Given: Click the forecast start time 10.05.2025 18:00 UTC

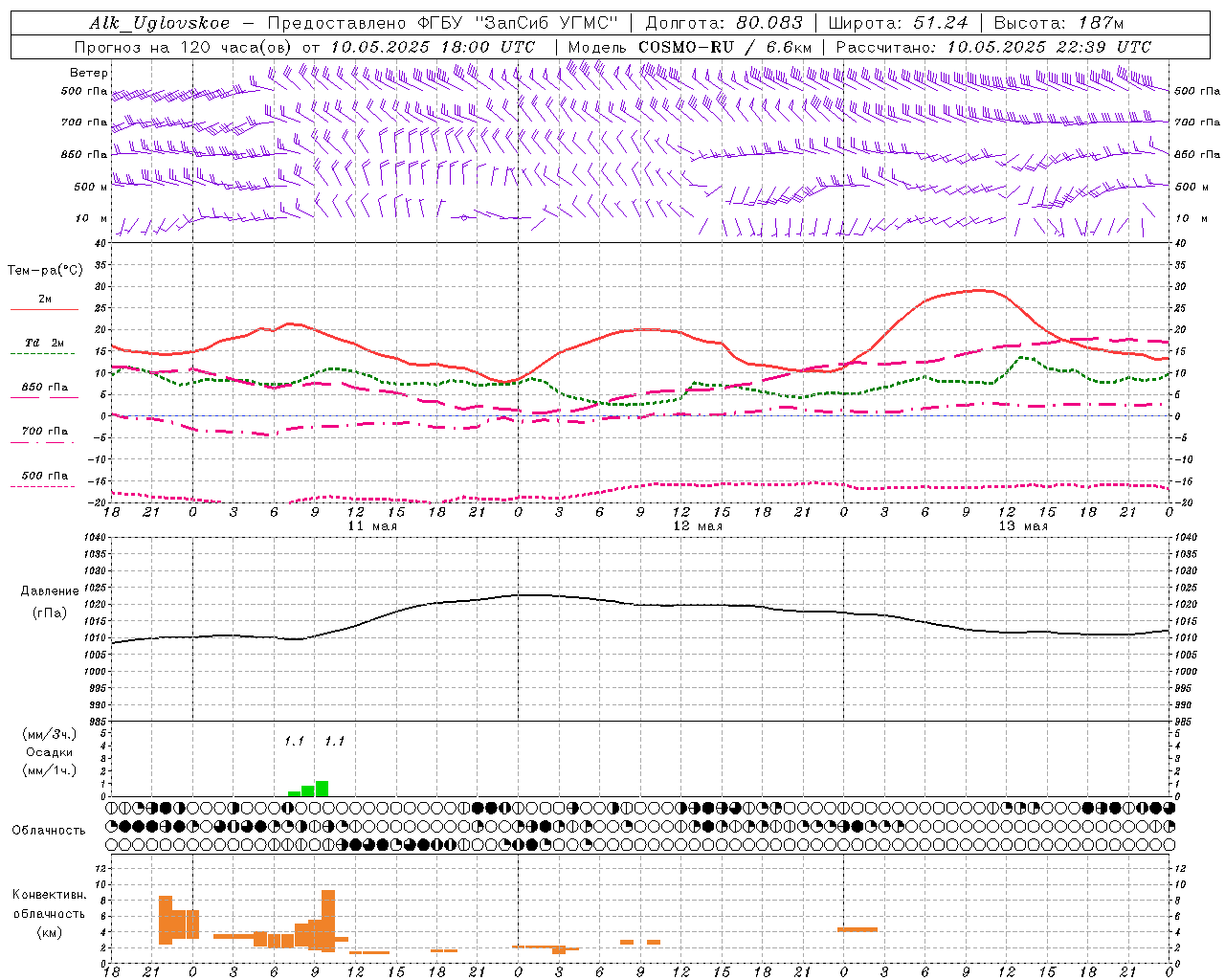Looking at the screenshot, I should click(x=433, y=47).
